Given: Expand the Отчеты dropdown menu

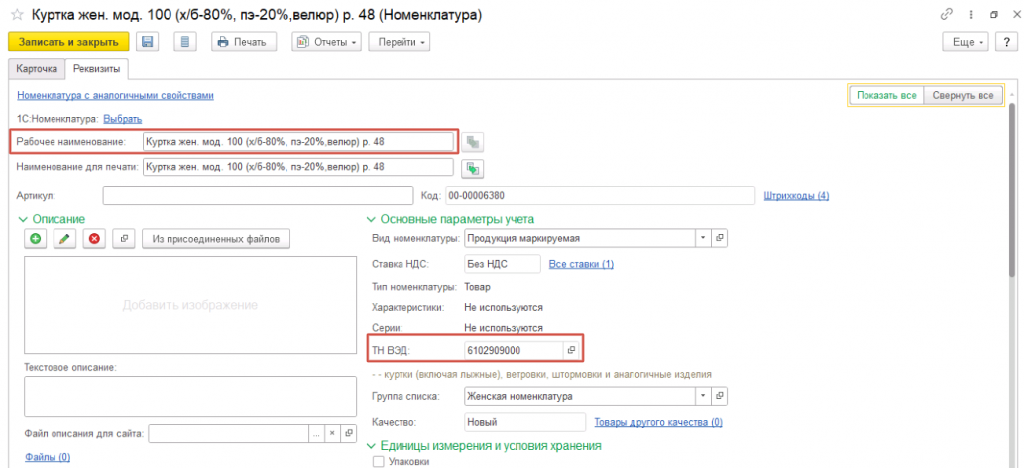Looking at the screenshot, I should 326,42.
